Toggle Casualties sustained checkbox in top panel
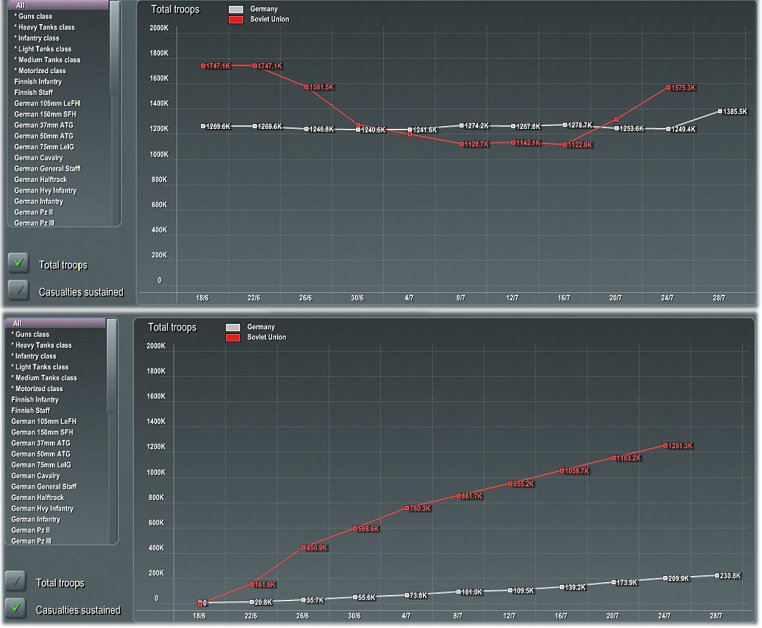The width and height of the screenshot is (762, 628). (x=18, y=291)
